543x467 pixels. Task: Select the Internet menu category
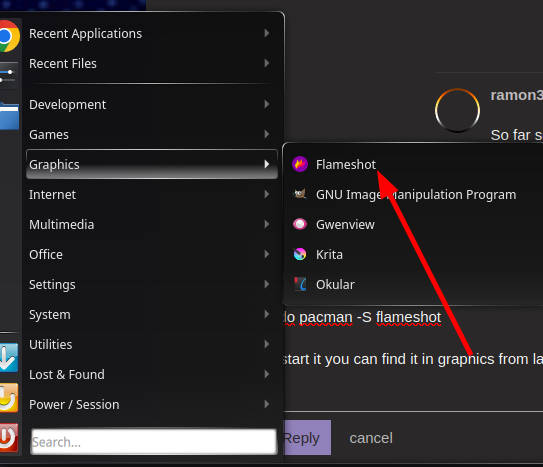pyautogui.click(x=152, y=195)
